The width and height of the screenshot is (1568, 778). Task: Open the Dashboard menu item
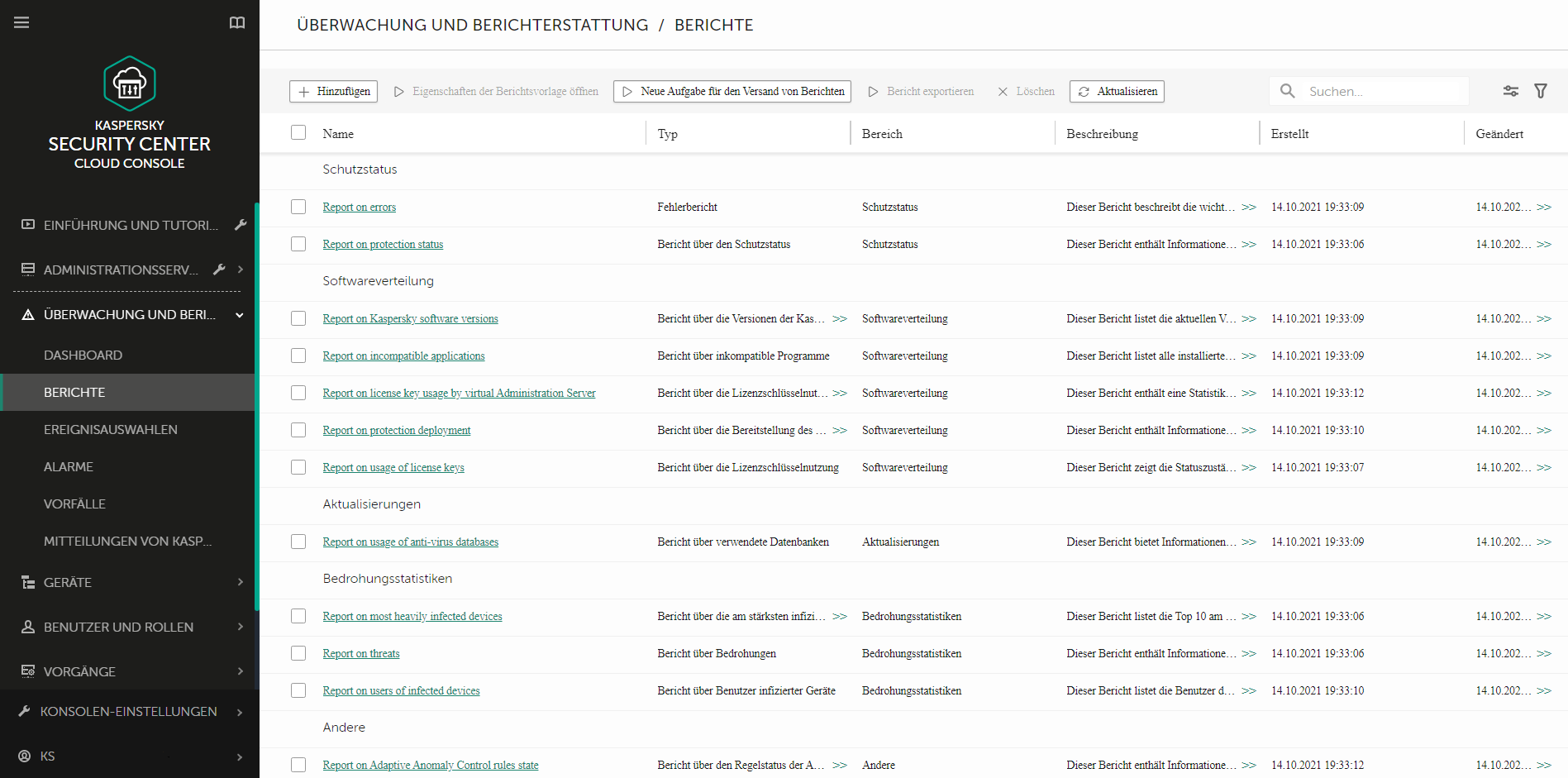coord(83,355)
